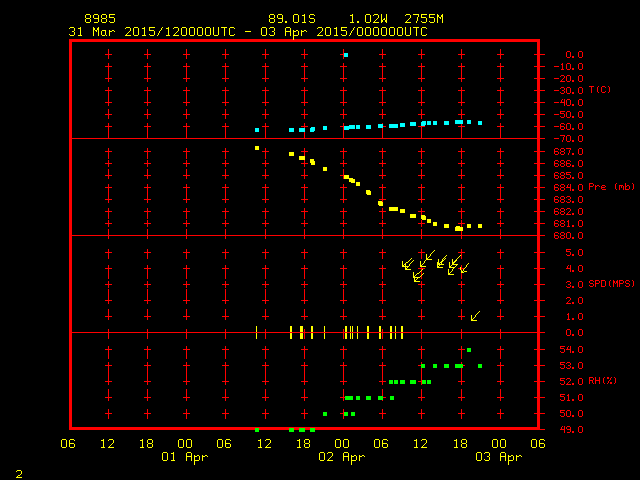Click the start date 31 Mar 2015/120000UTC
The width and height of the screenshot is (640, 480).
point(152,32)
